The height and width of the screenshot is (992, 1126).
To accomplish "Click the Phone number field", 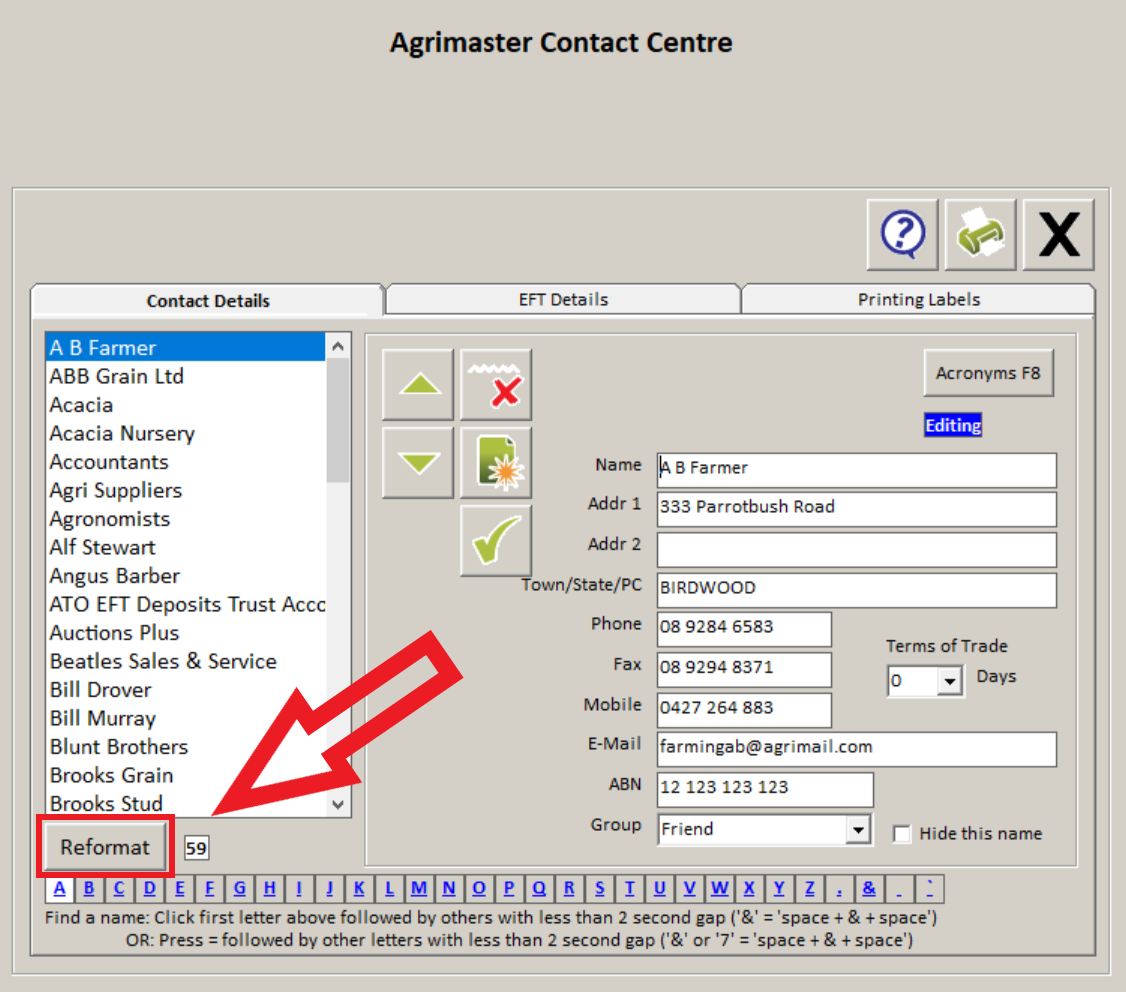I will pyautogui.click(x=745, y=629).
